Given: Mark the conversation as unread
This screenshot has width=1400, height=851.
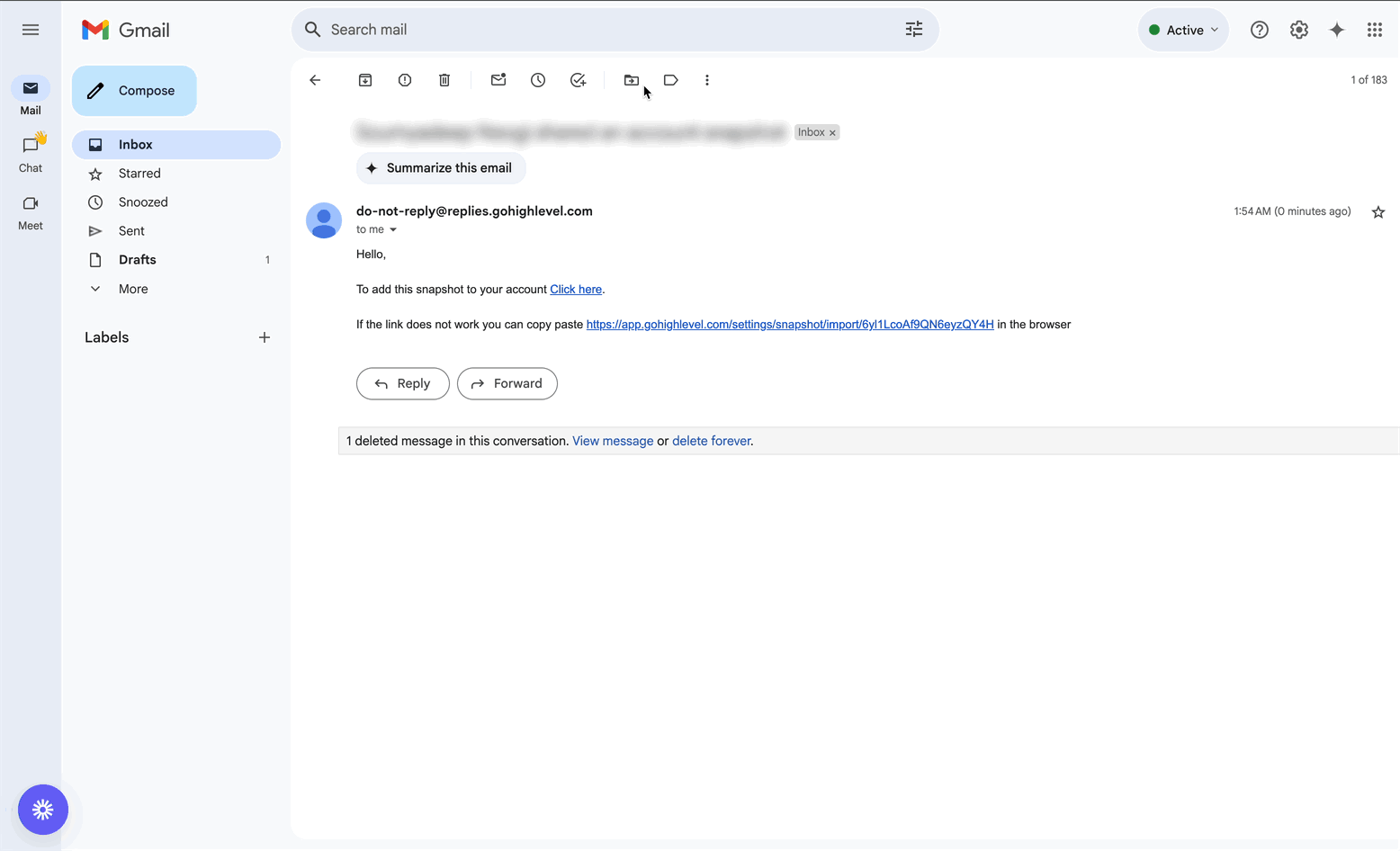Looking at the screenshot, I should pyautogui.click(x=498, y=80).
